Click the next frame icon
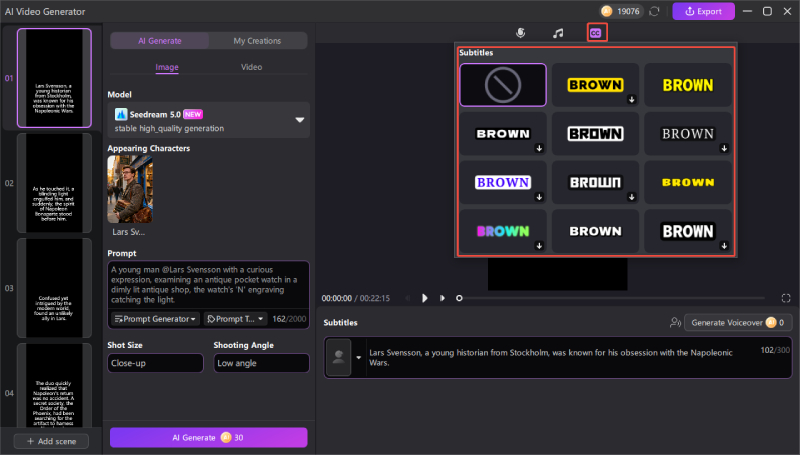The height and width of the screenshot is (455, 800). click(442, 298)
